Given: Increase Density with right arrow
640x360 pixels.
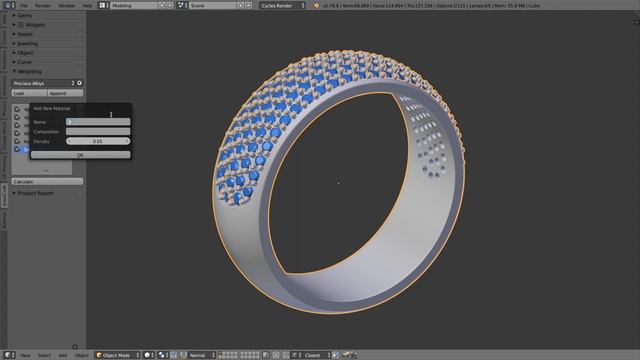Looking at the screenshot, I should pyautogui.click(x=127, y=141).
